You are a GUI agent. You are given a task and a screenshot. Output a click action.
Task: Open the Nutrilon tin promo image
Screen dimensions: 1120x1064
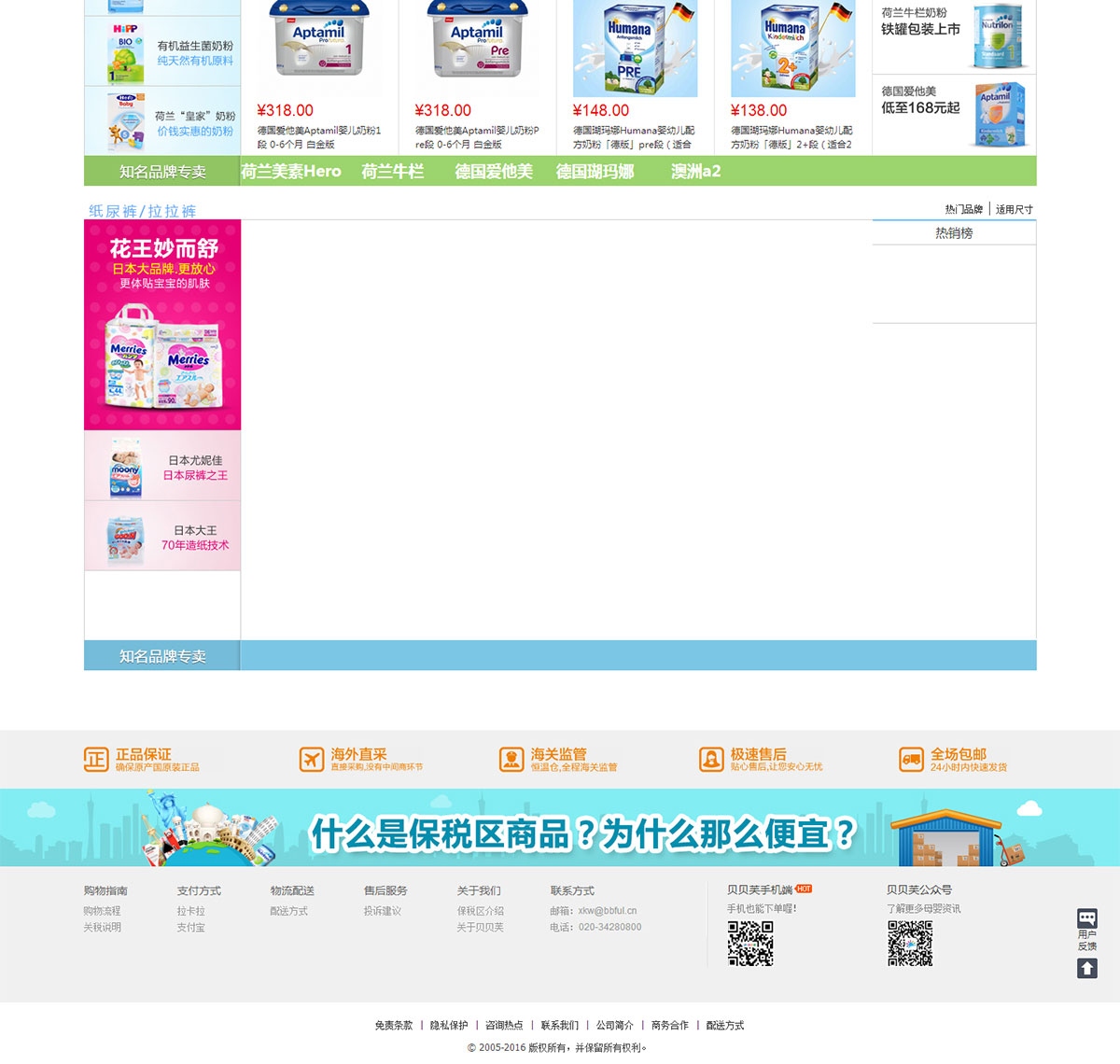pos(998,35)
